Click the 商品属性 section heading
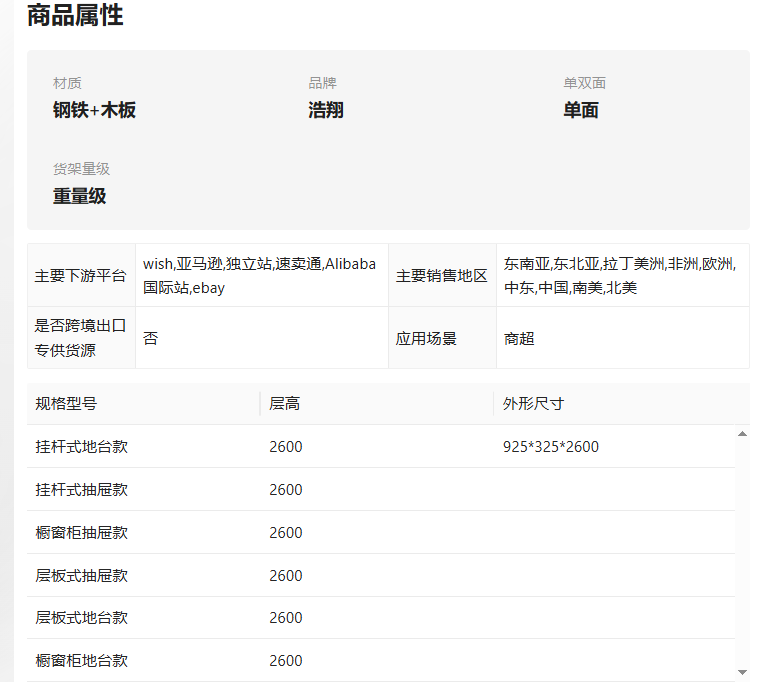The width and height of the screenshot is (766, 682). [x=75, y=15]
